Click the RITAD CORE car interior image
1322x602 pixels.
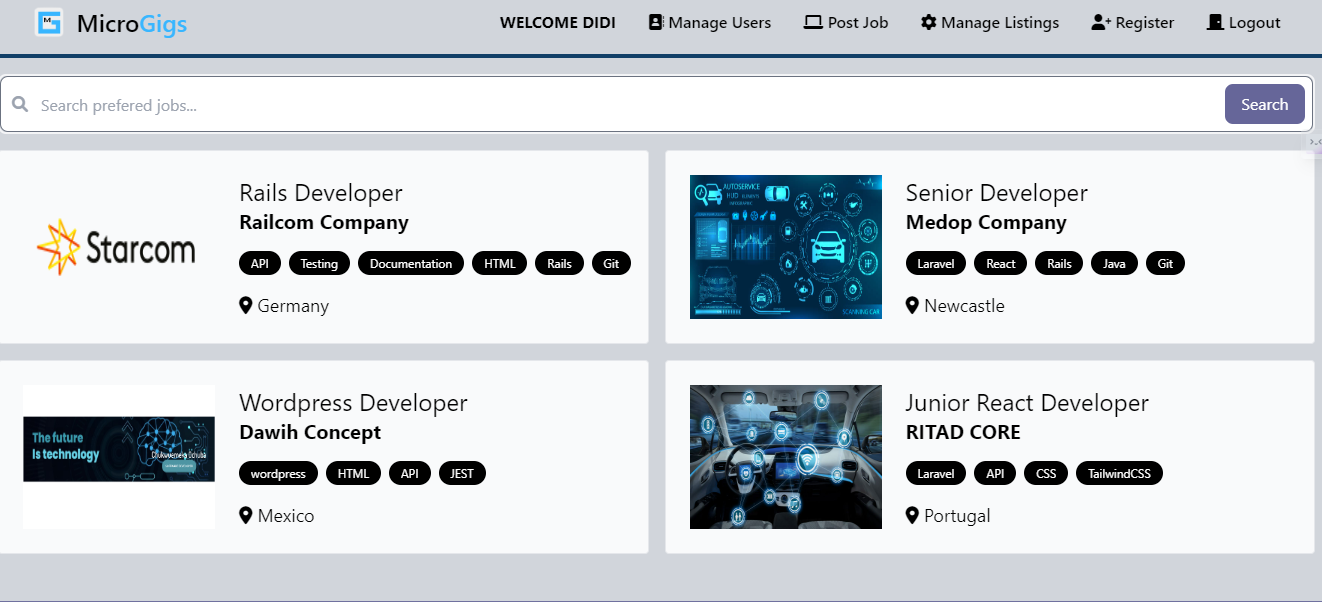[x=786, y=457]
